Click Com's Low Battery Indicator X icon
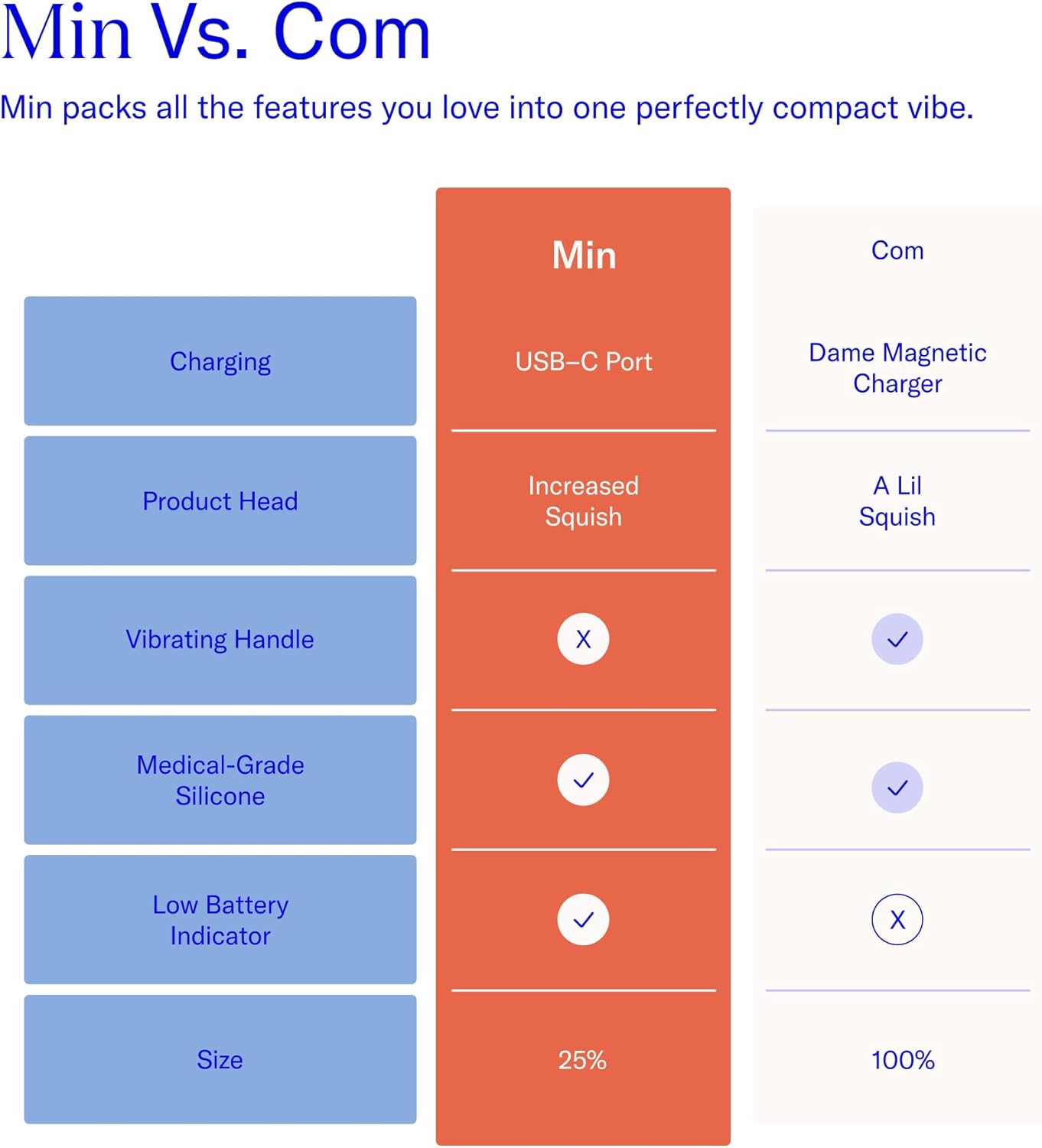This screenshot has height=1148, width=1042. 897,919
